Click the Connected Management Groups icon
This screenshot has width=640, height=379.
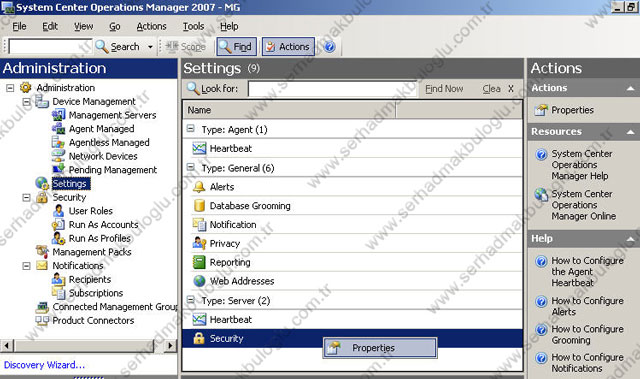(x=42, y=307)
